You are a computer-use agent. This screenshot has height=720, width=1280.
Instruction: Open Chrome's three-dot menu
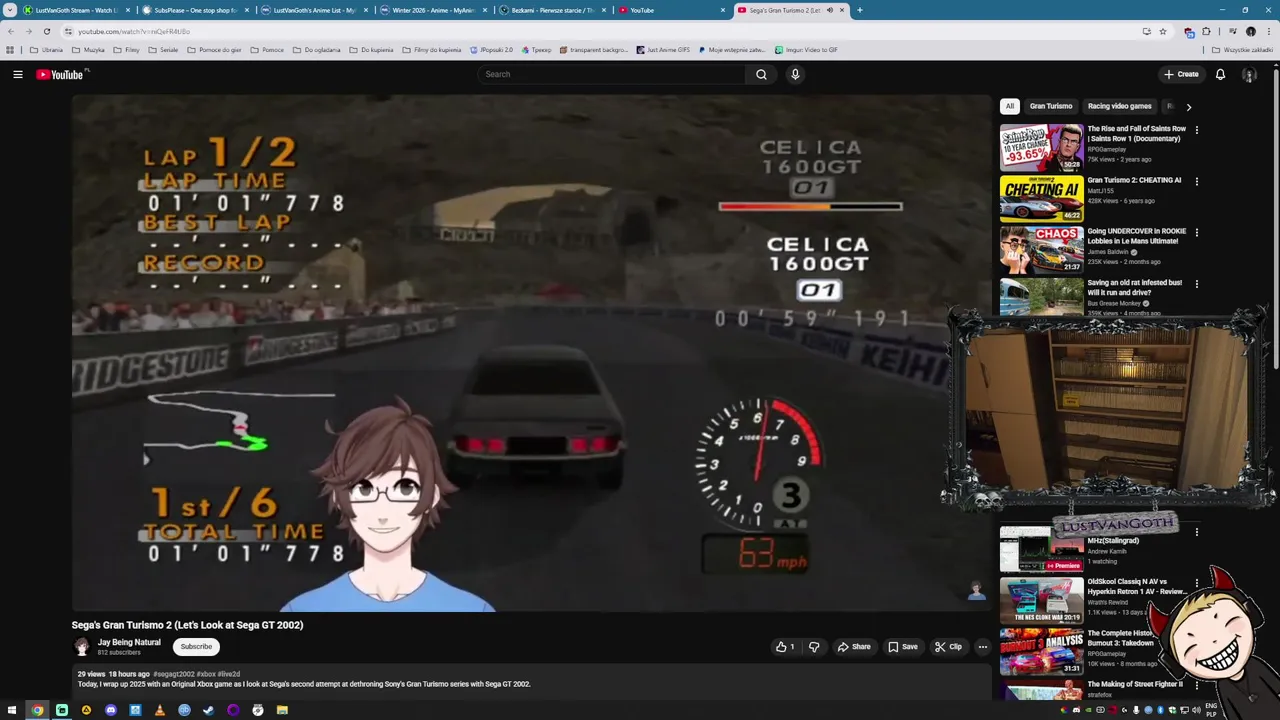[1268, 31]
